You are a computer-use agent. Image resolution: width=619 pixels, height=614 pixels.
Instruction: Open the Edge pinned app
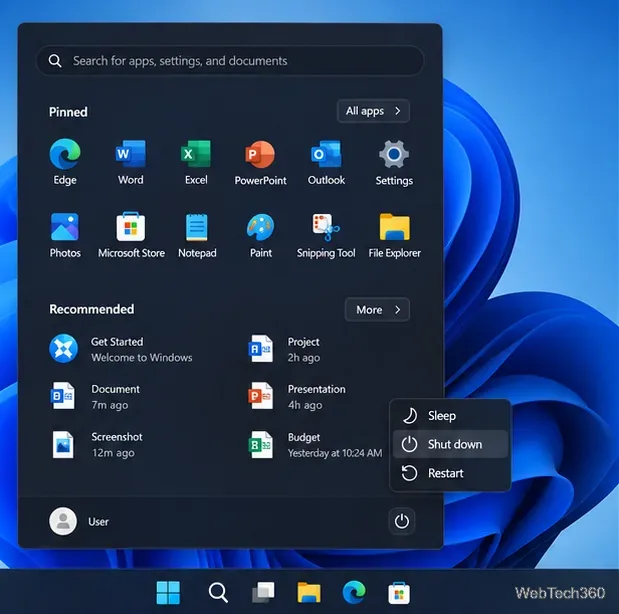(65, 161)
